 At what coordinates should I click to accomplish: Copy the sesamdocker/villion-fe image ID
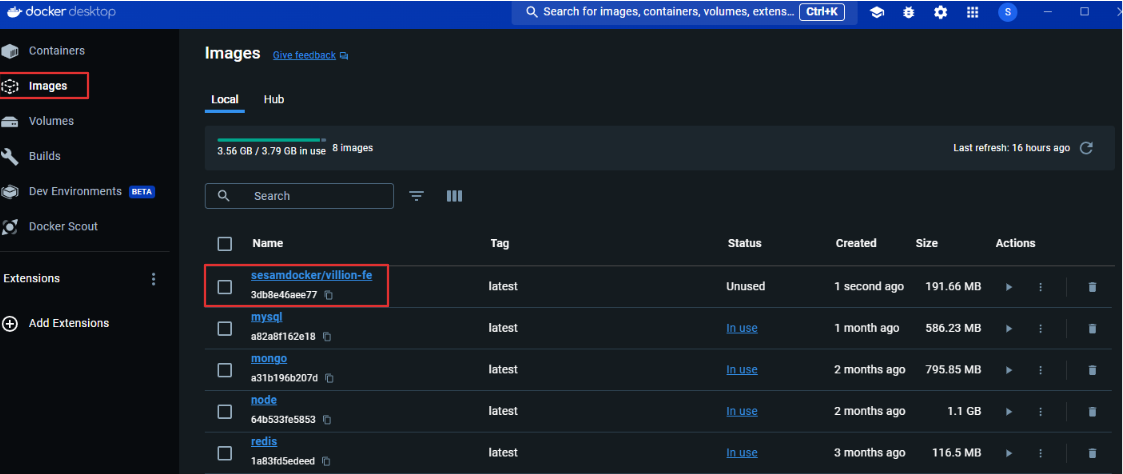pos(328,295)
